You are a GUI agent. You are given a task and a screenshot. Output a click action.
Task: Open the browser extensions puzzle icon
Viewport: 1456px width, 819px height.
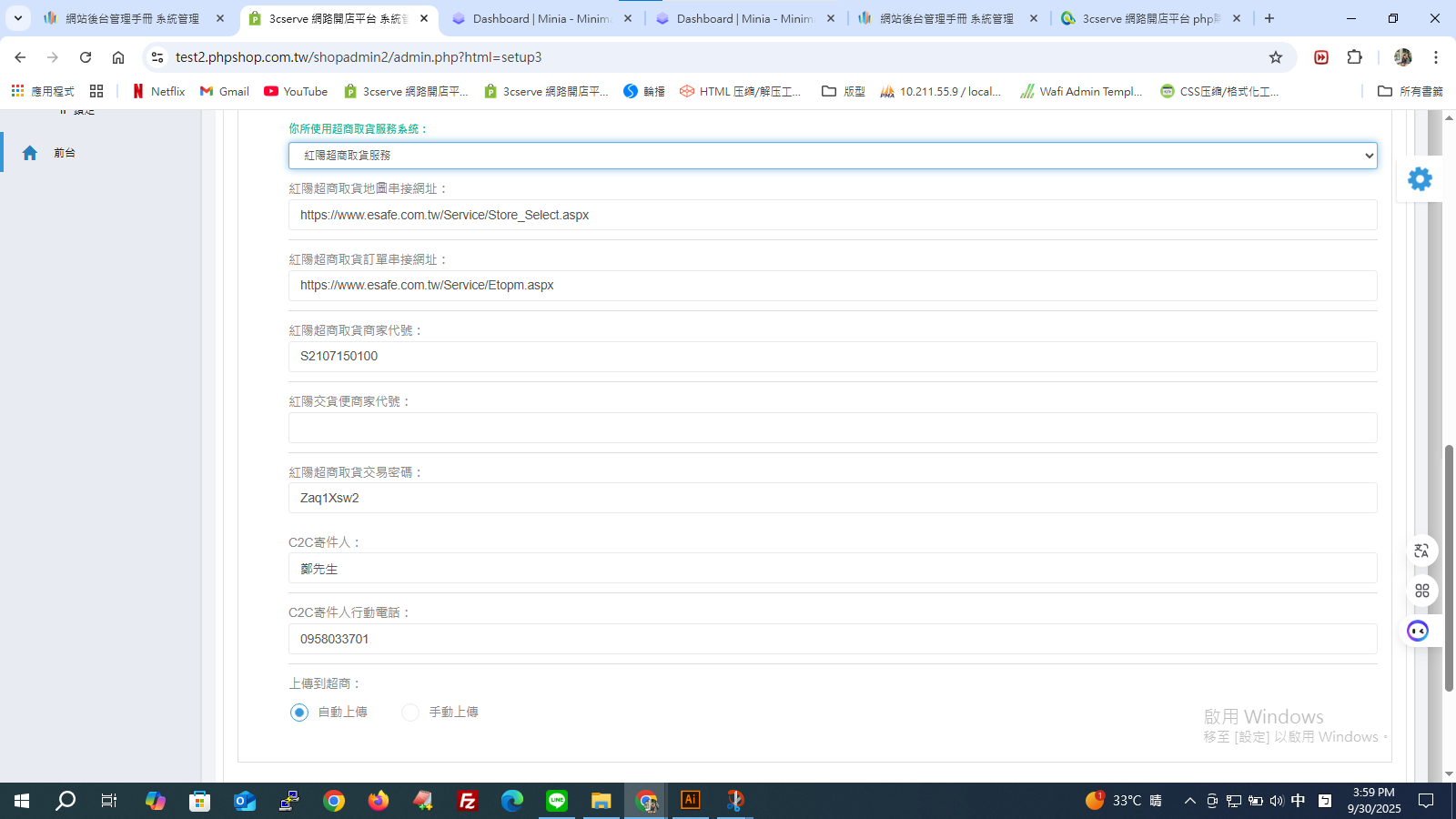(x=1355, y=57)
